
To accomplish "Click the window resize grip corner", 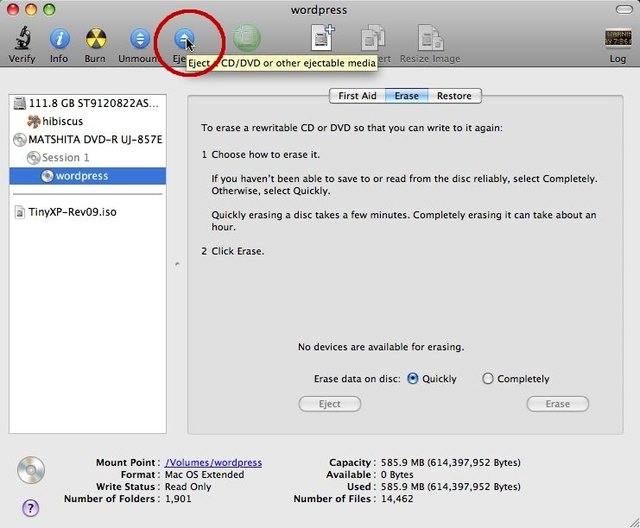I will [x=633, y=521].
